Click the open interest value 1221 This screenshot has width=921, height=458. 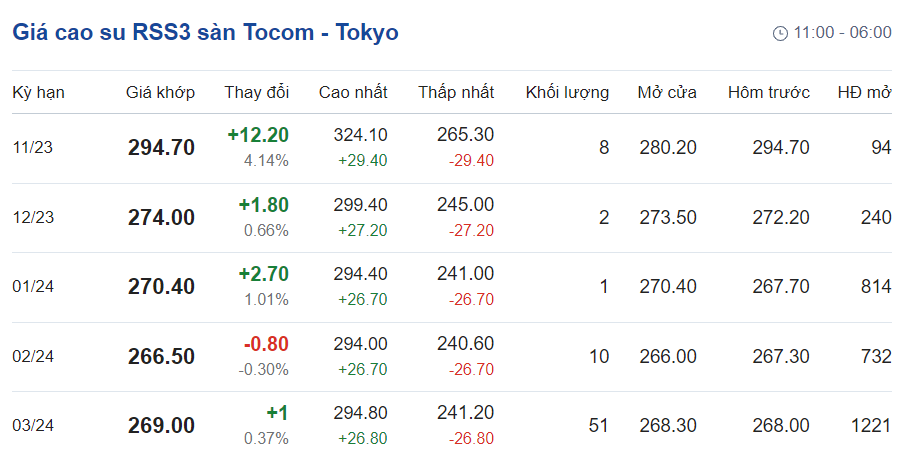click(870, 426)
